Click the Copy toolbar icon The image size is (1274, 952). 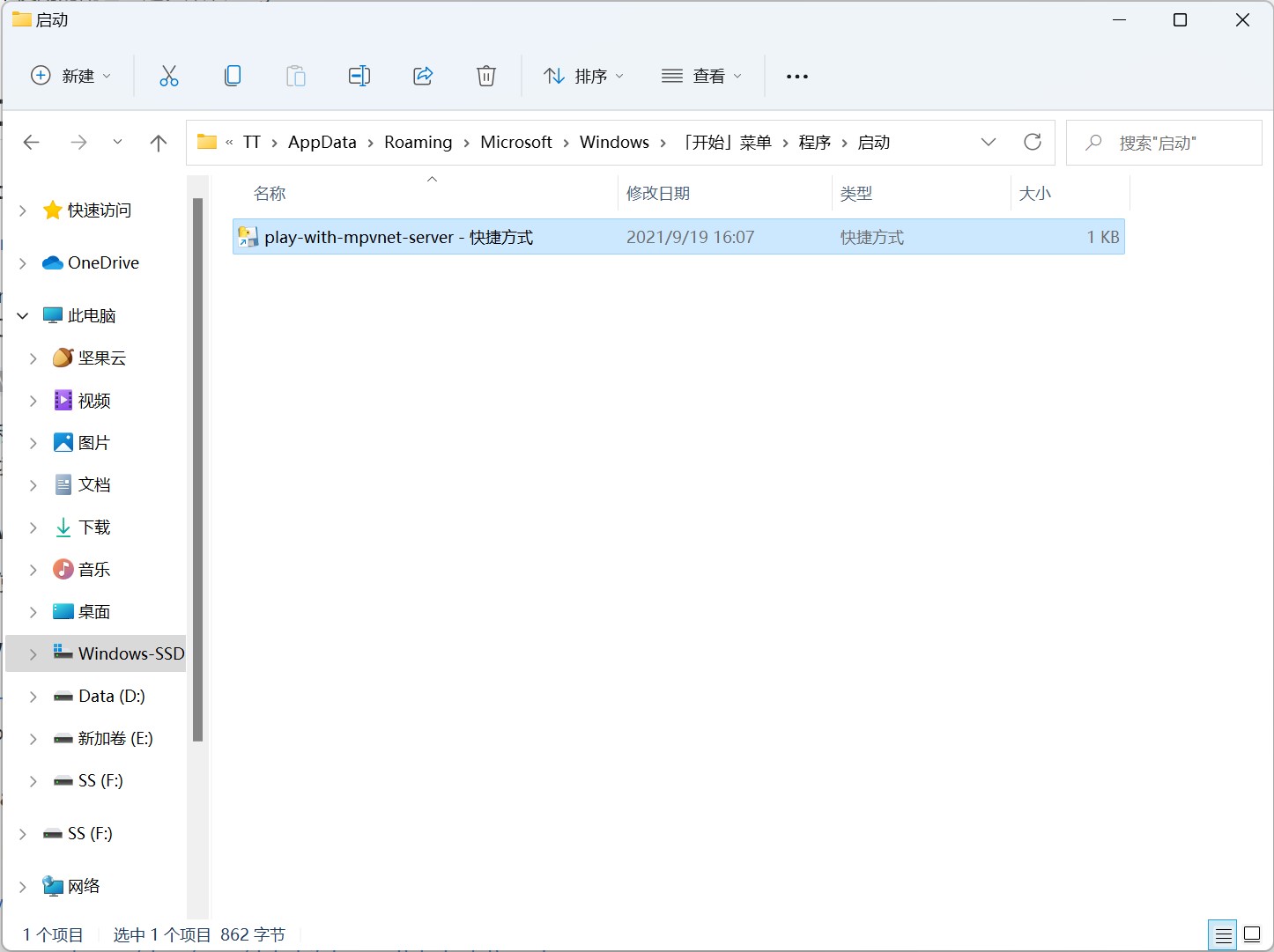(x=233, y=76)
